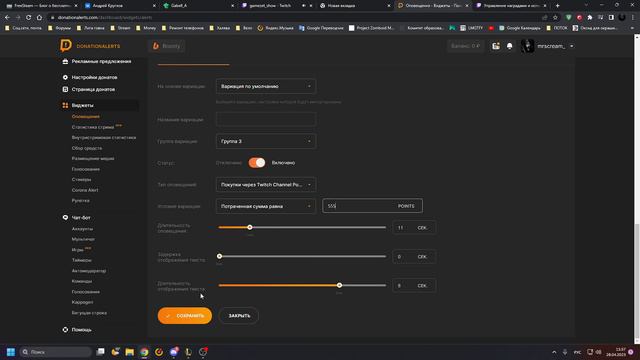Open Автомодератор under Чат-бот
The height and width of the screenshot is (360, 640).
pyautogui.click(x=89, y=271)
